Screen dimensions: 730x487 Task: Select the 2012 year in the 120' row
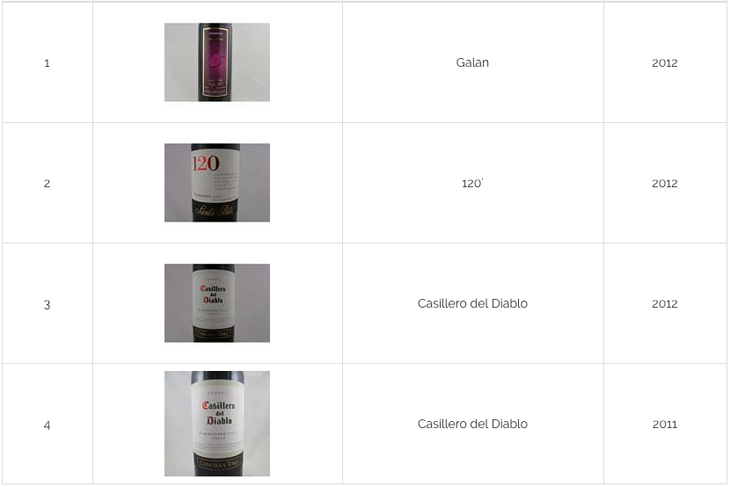click(x=664, y=183)
